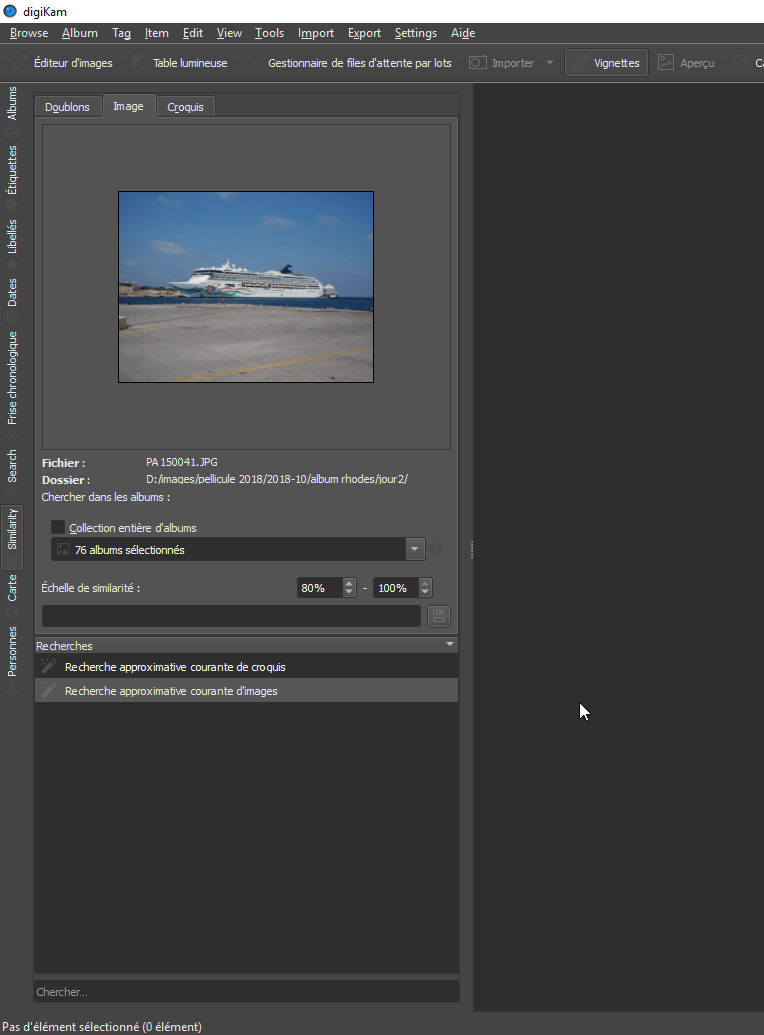Image resolution: width=764 pixels, height=1035 pixels.
Task: Expand the 76 albums sélectionnés dropdown
Action: pos(416,549)
